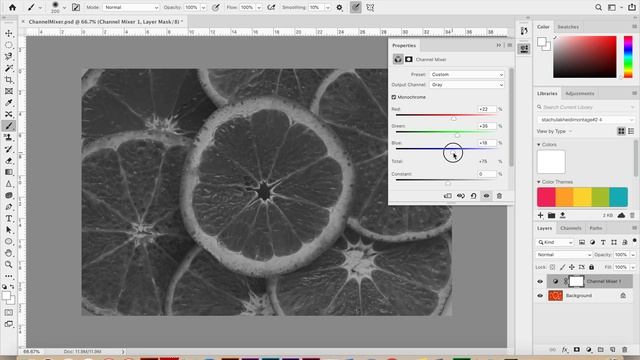Open brush preset picker dropdown
The width and height of the screenshot is (640, 360).
point(64,7)
